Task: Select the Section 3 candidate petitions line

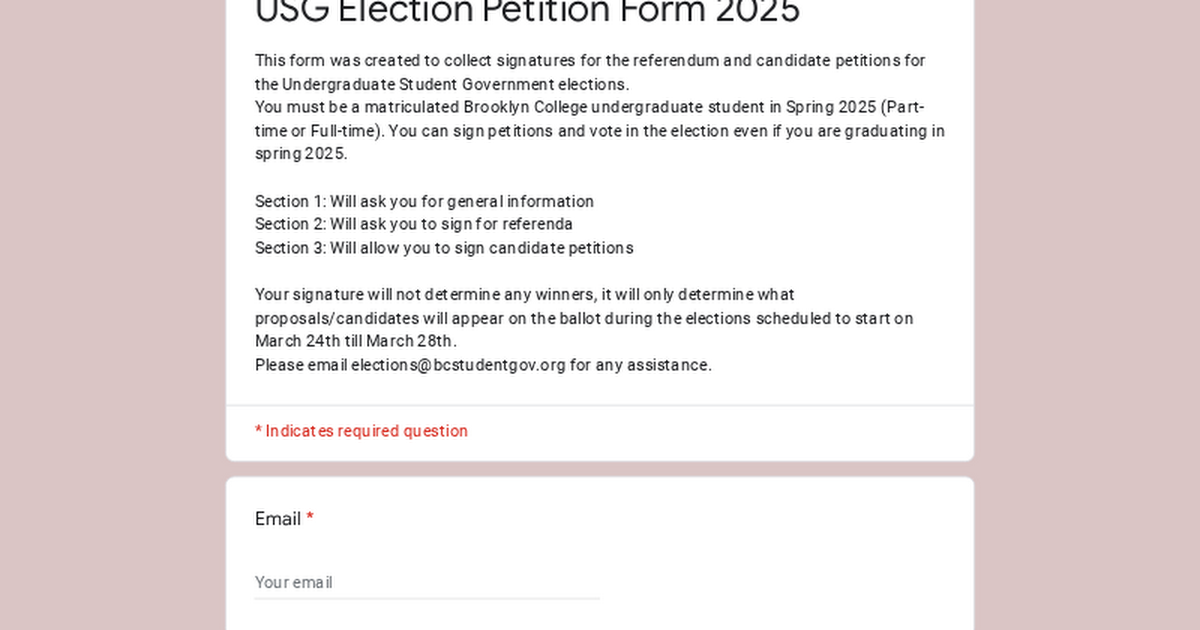Action: (x=444, y=248)
